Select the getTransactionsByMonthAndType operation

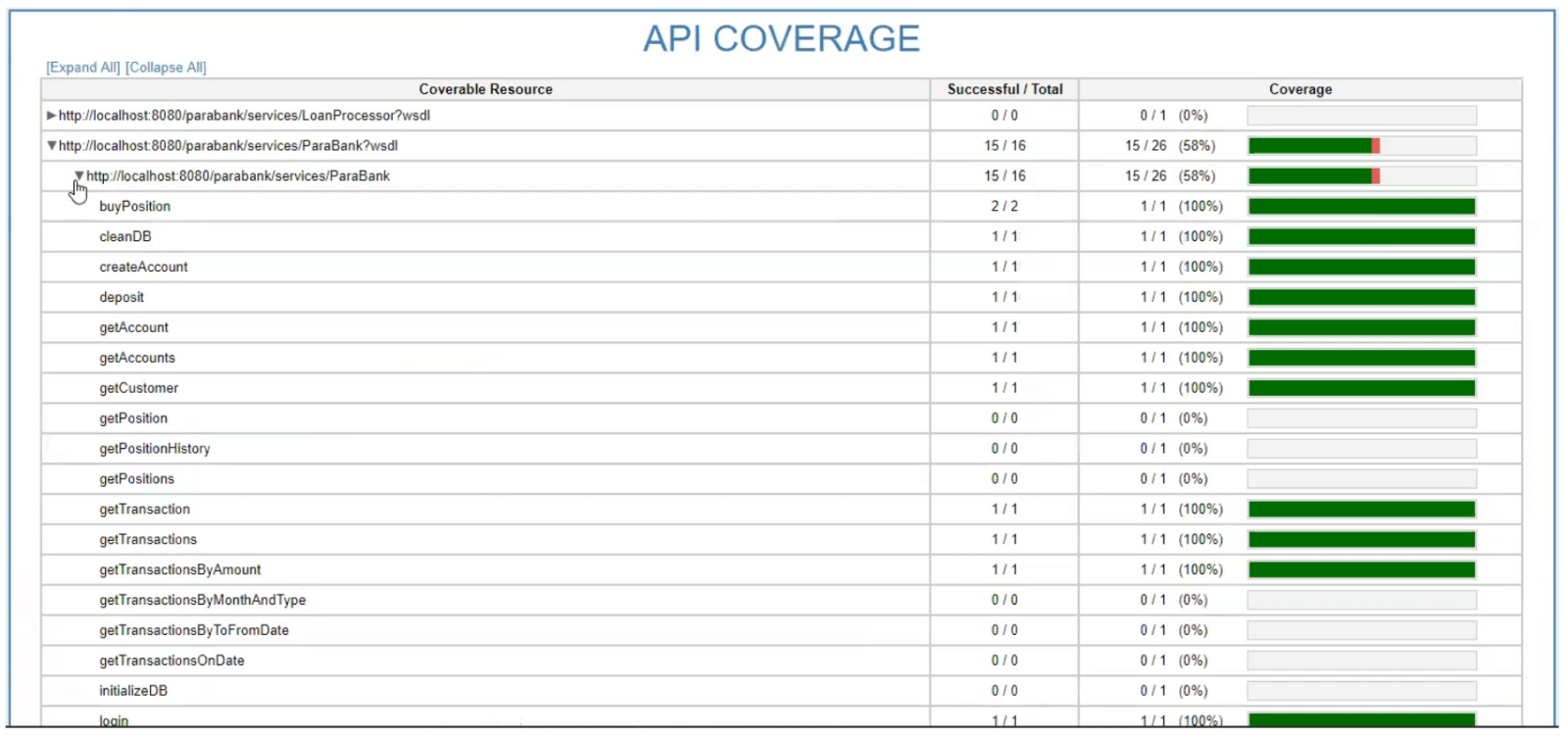(x=202, y=601)
